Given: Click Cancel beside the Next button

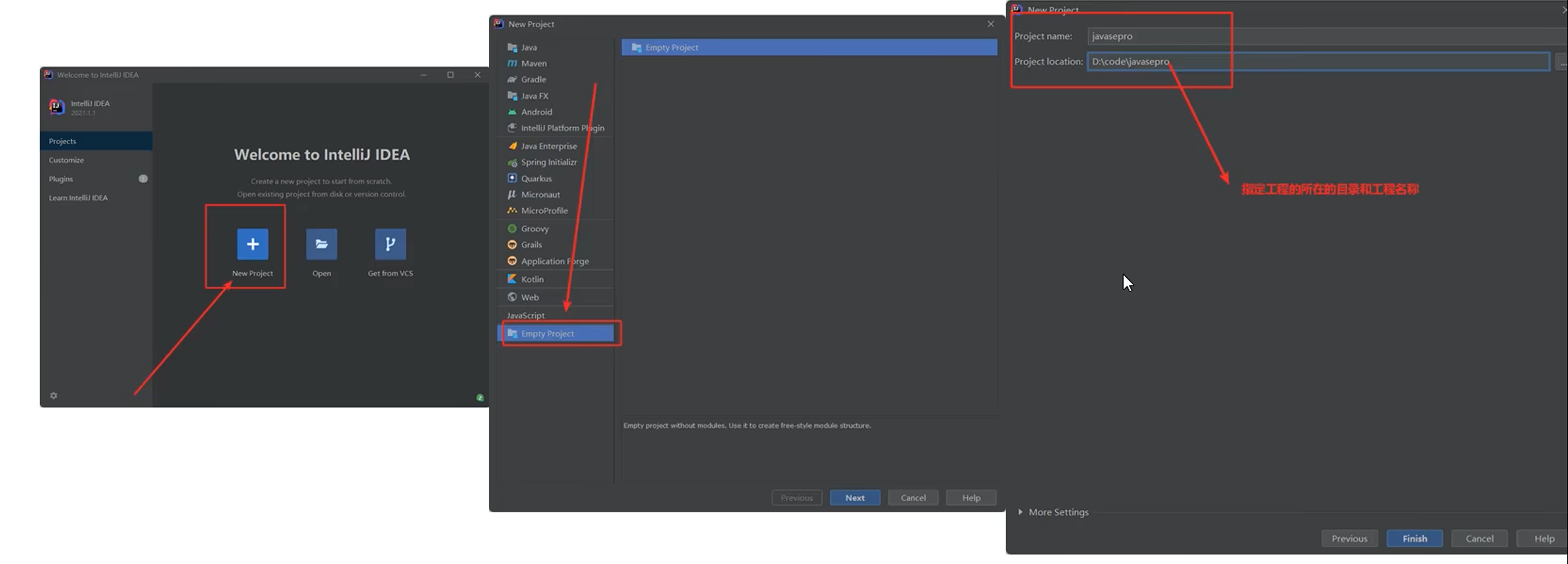Looking at the screenshot, I should tap(913, 497).
